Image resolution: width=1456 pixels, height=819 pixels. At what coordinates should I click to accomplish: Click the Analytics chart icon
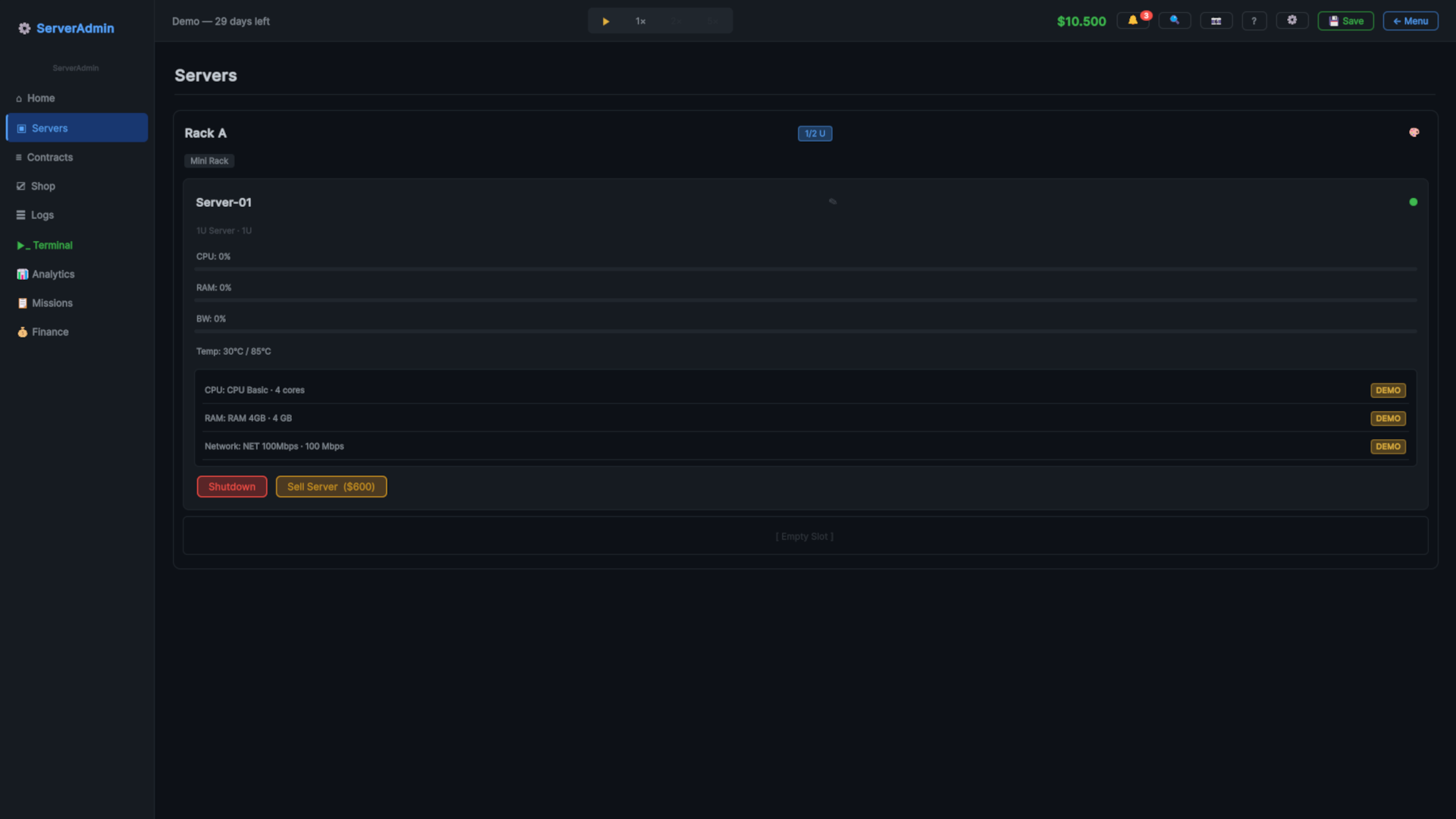coord(22,274)
